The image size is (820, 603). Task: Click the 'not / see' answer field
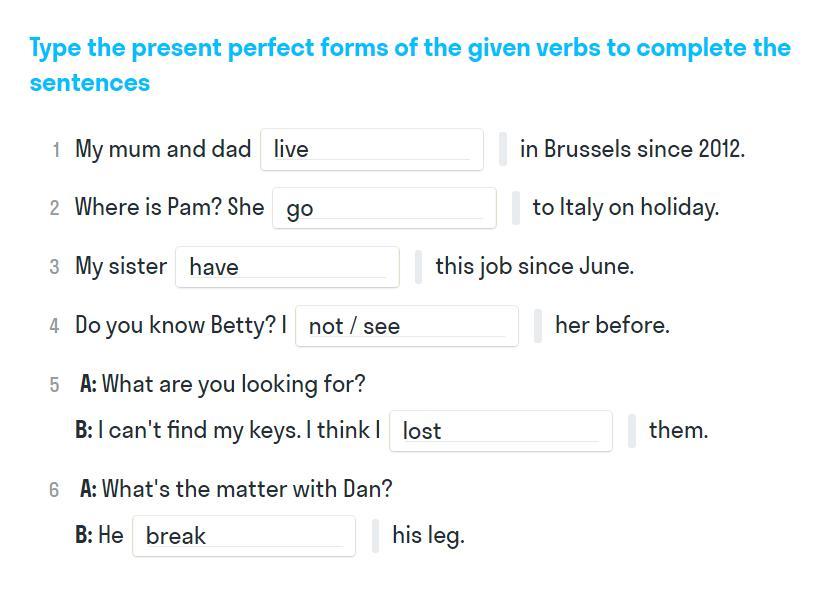(407, 326)
